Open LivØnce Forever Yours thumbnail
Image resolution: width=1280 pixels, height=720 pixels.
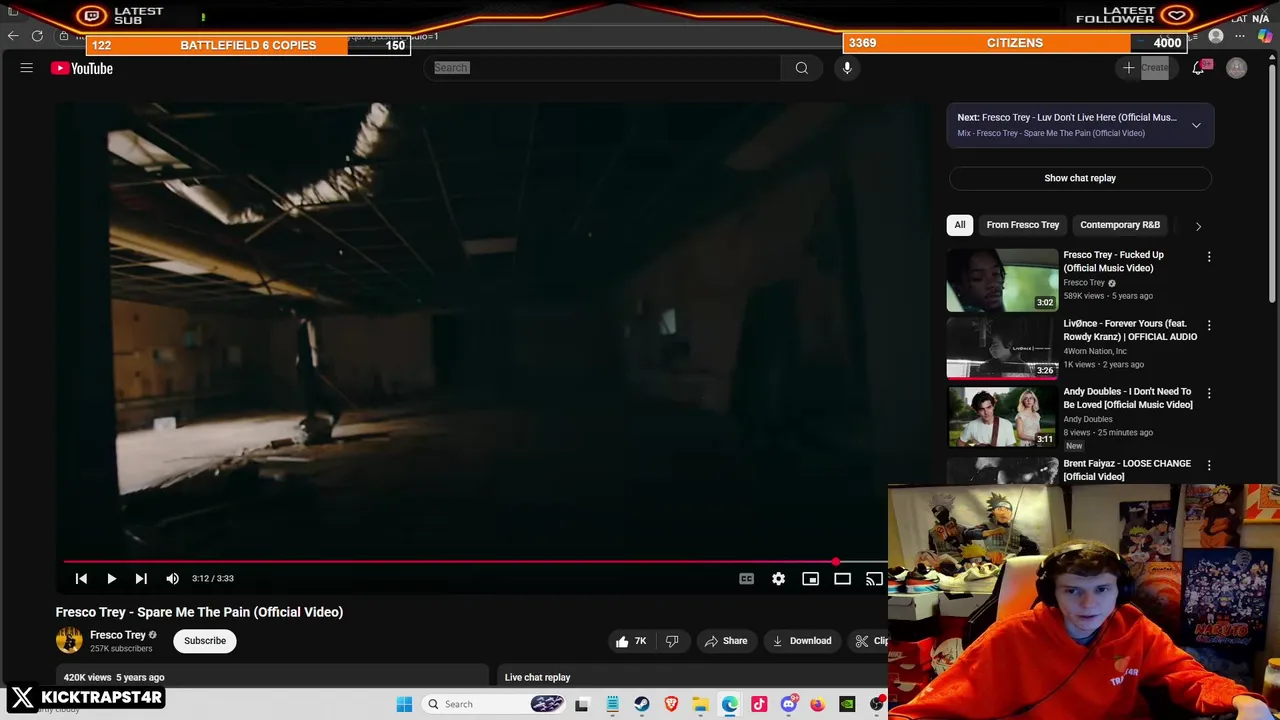(x=1002, y=348)
